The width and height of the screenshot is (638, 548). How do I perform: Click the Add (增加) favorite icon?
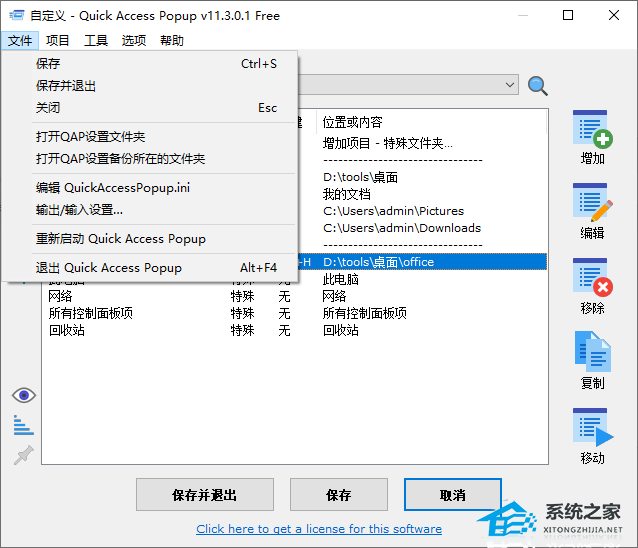click(x=592, y=130)
